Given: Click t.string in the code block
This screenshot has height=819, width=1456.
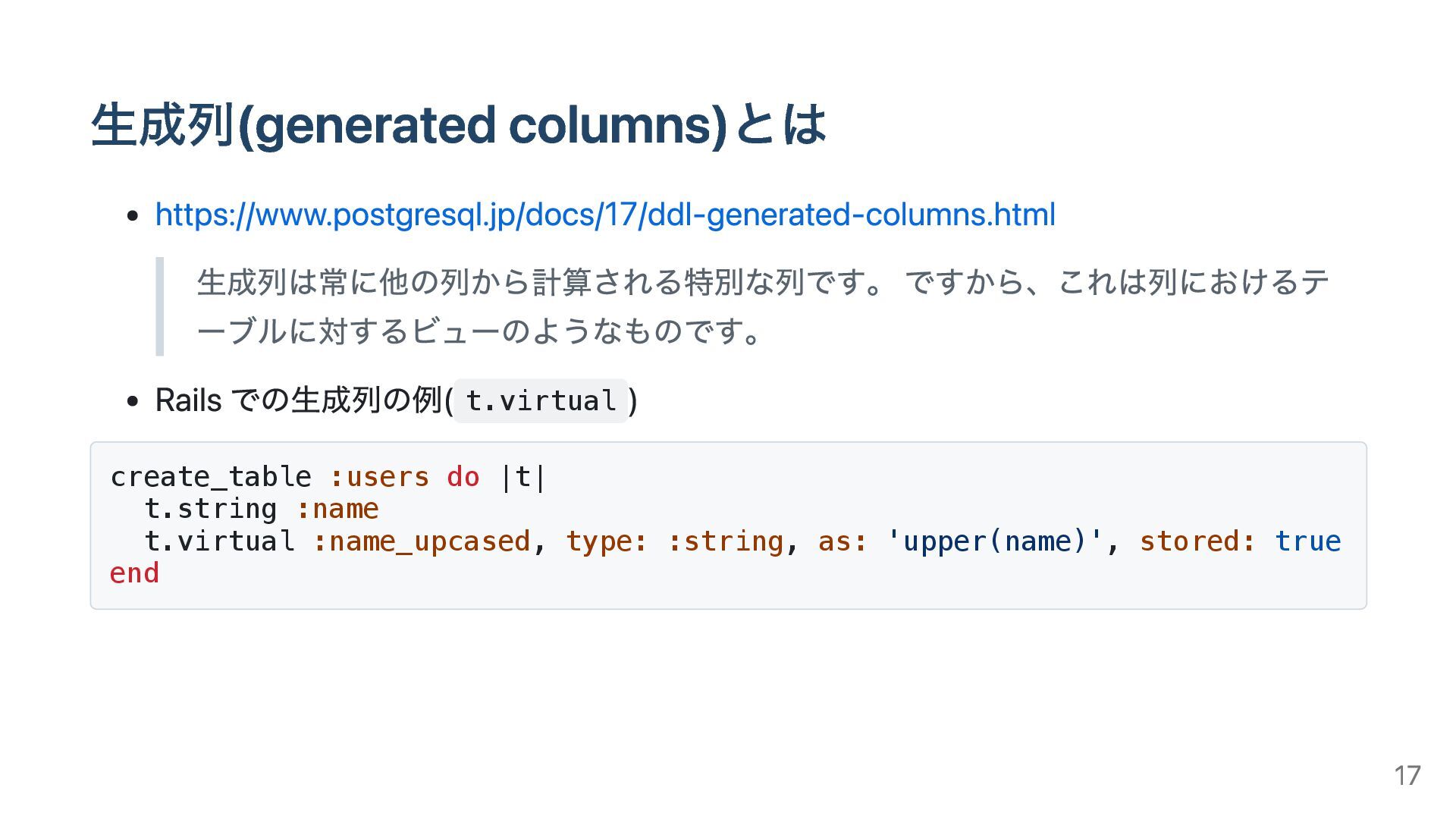Looking at the screenshot, I should (210, 509).
